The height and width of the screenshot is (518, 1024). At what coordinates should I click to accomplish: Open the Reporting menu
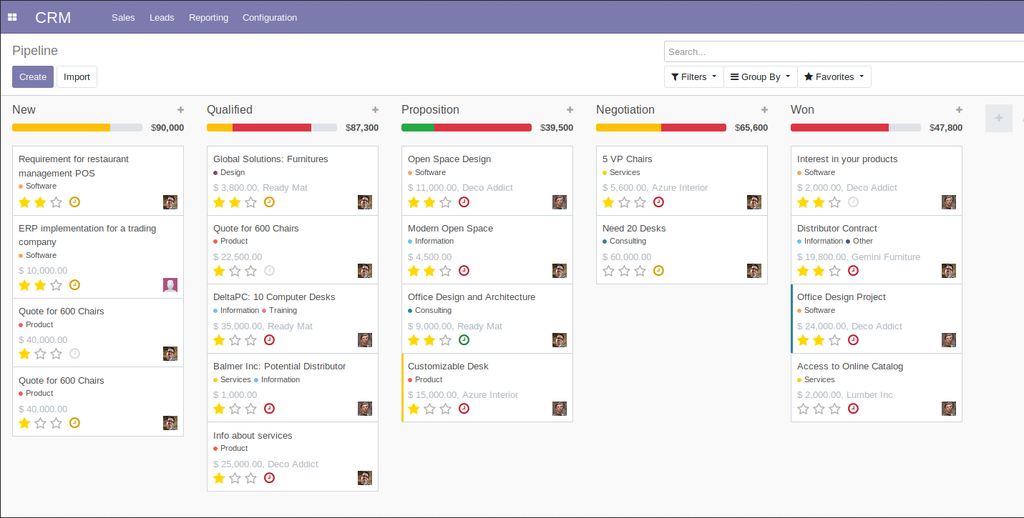208,18
